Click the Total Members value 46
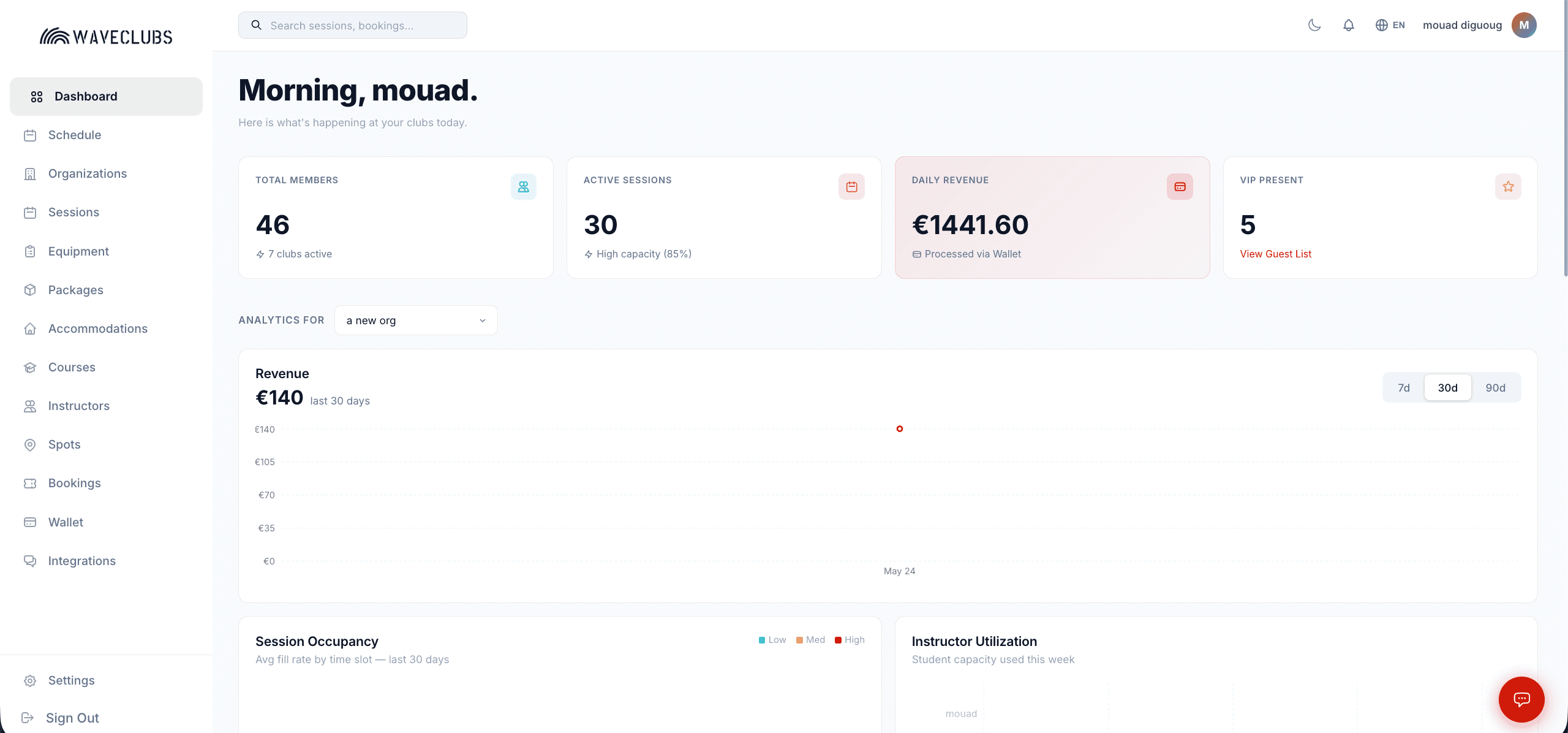 click(273, 225)
